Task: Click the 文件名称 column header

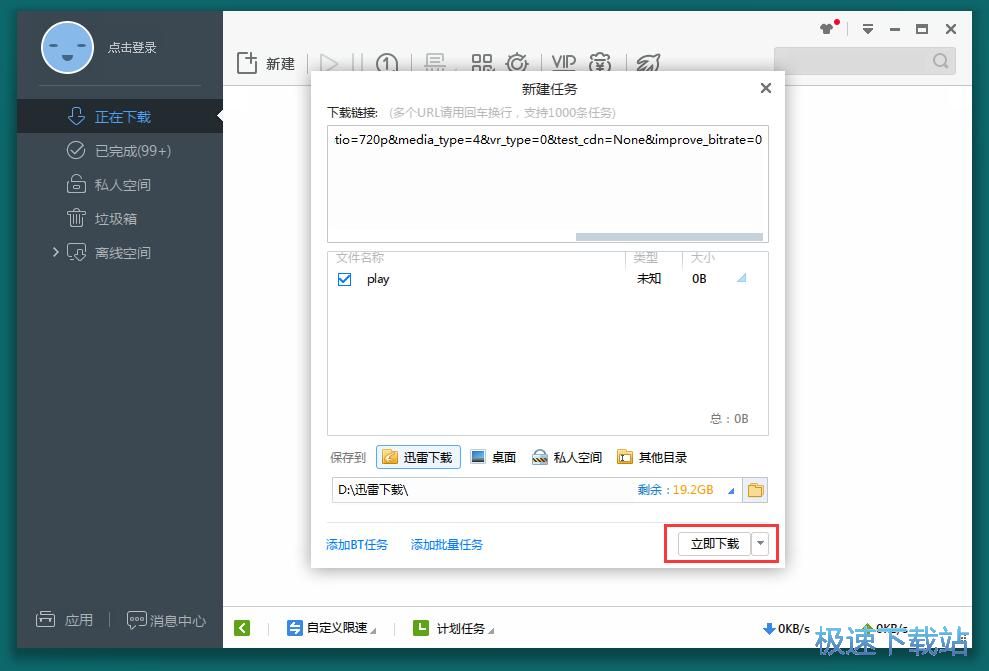Action: click(360, 257)
